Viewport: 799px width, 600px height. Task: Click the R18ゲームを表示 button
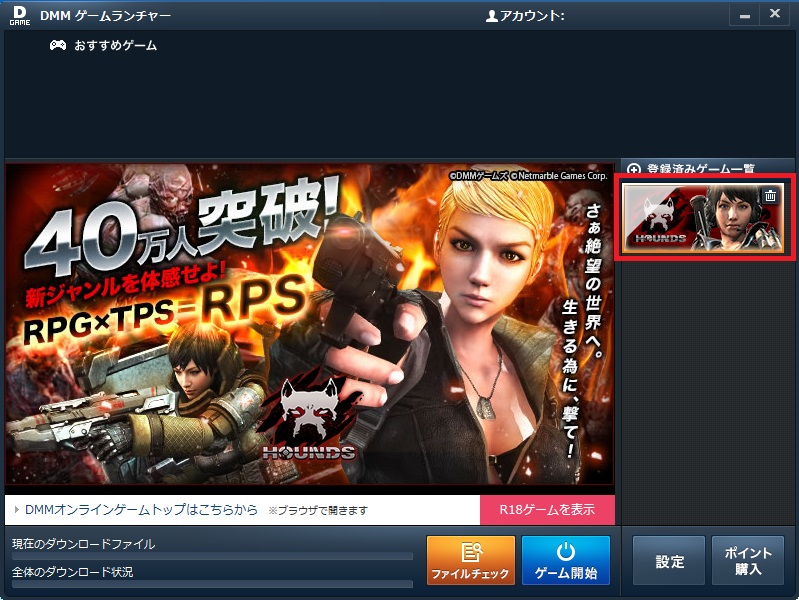[x=547, y=509]
